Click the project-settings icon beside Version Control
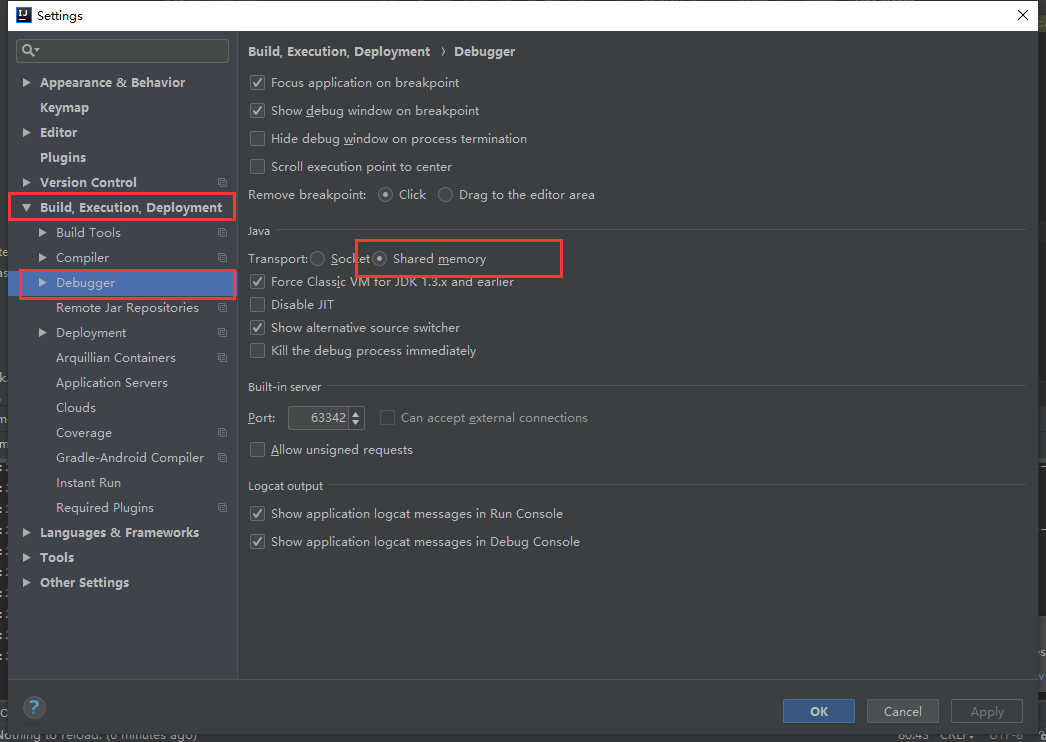 [220, 182]
